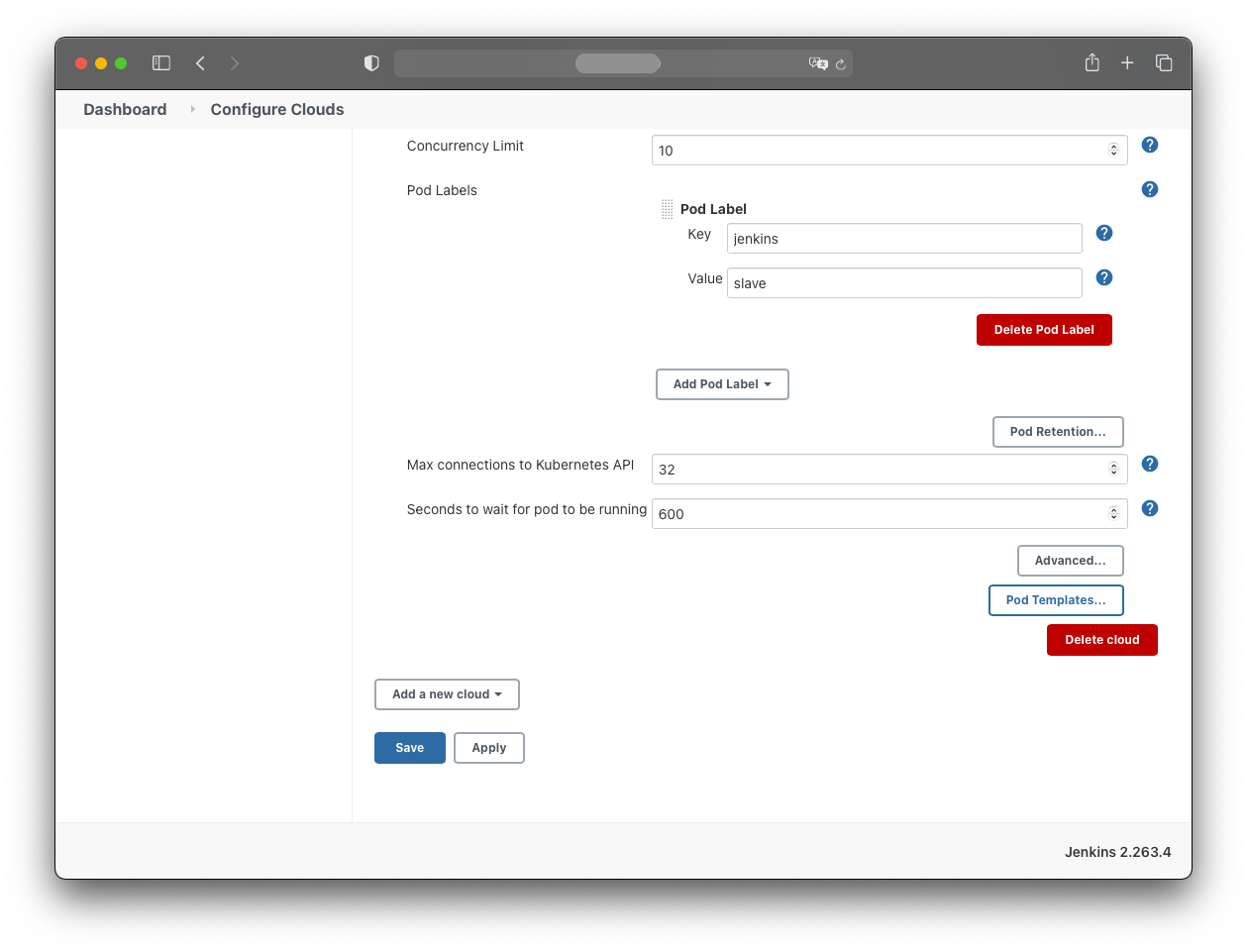The width and height of the screenshot is (1247, 952).
Task: Open the Add a new cloud dropdown
Action: (x=447, y=694)
